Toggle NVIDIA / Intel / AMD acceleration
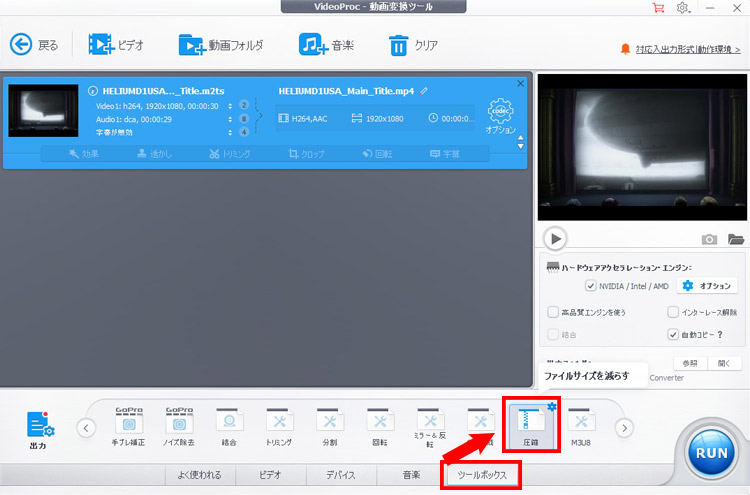 [x=590, y=286]
